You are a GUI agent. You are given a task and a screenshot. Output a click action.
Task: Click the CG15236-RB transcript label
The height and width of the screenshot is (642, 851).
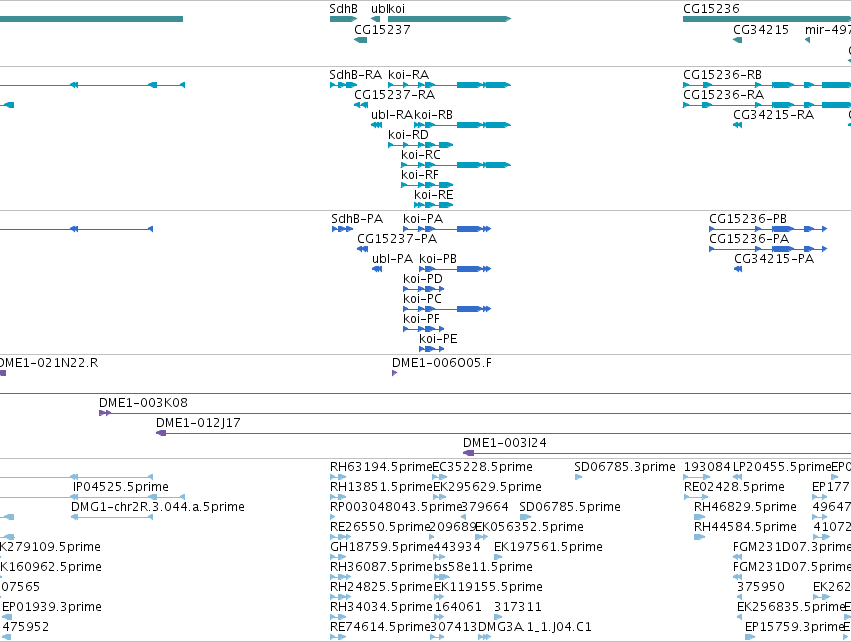point(722,74)
